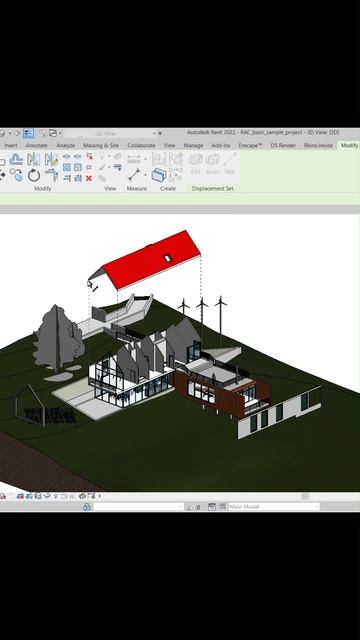The height and width of the screenshot is (640, 360).
Task: Open the View ribbon tab
Action: click(169, 145)
